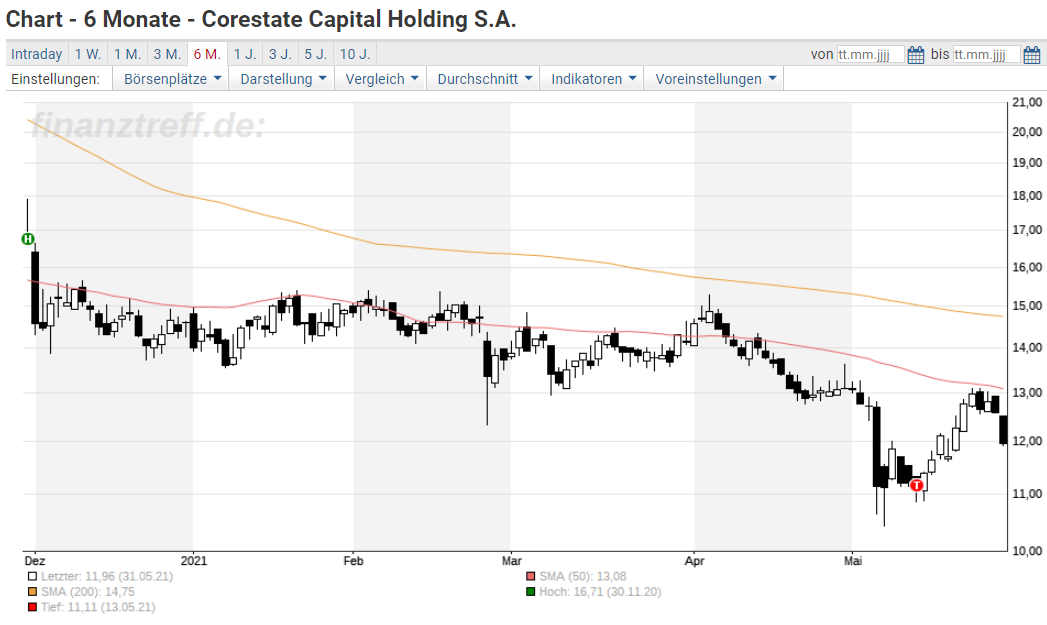Expand the Durchschnitt dropdown menu
Image resolution: width=1047 pixels, height=625 pixels.
click(485, 79)
